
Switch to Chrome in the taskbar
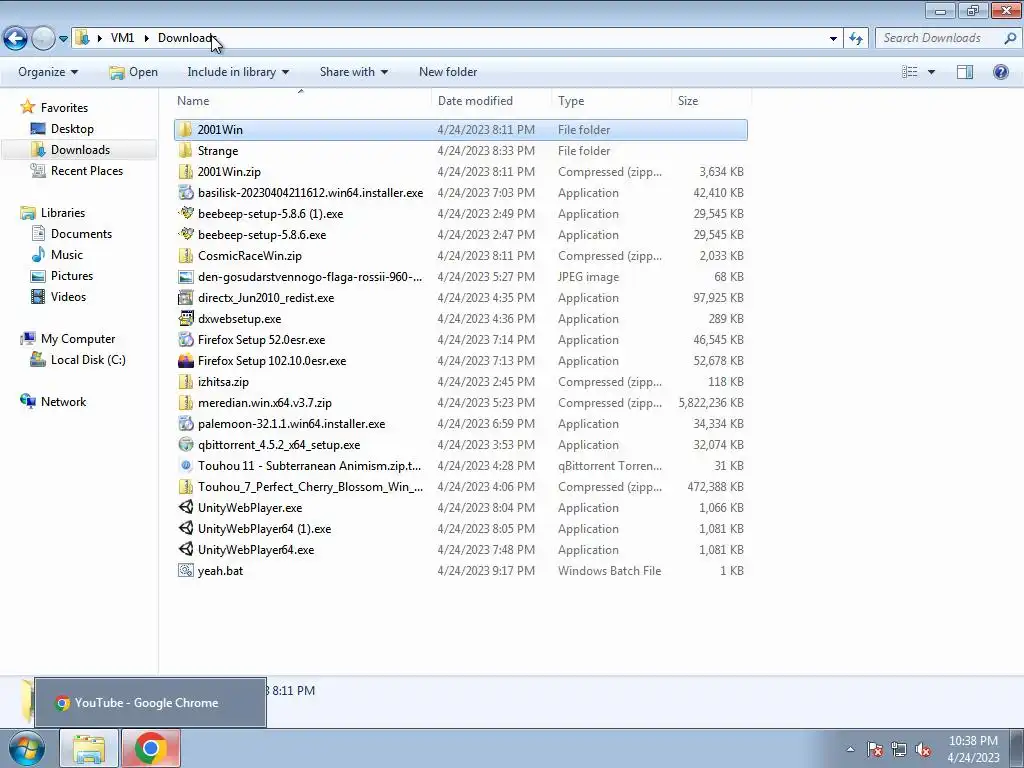coord(150,748)
